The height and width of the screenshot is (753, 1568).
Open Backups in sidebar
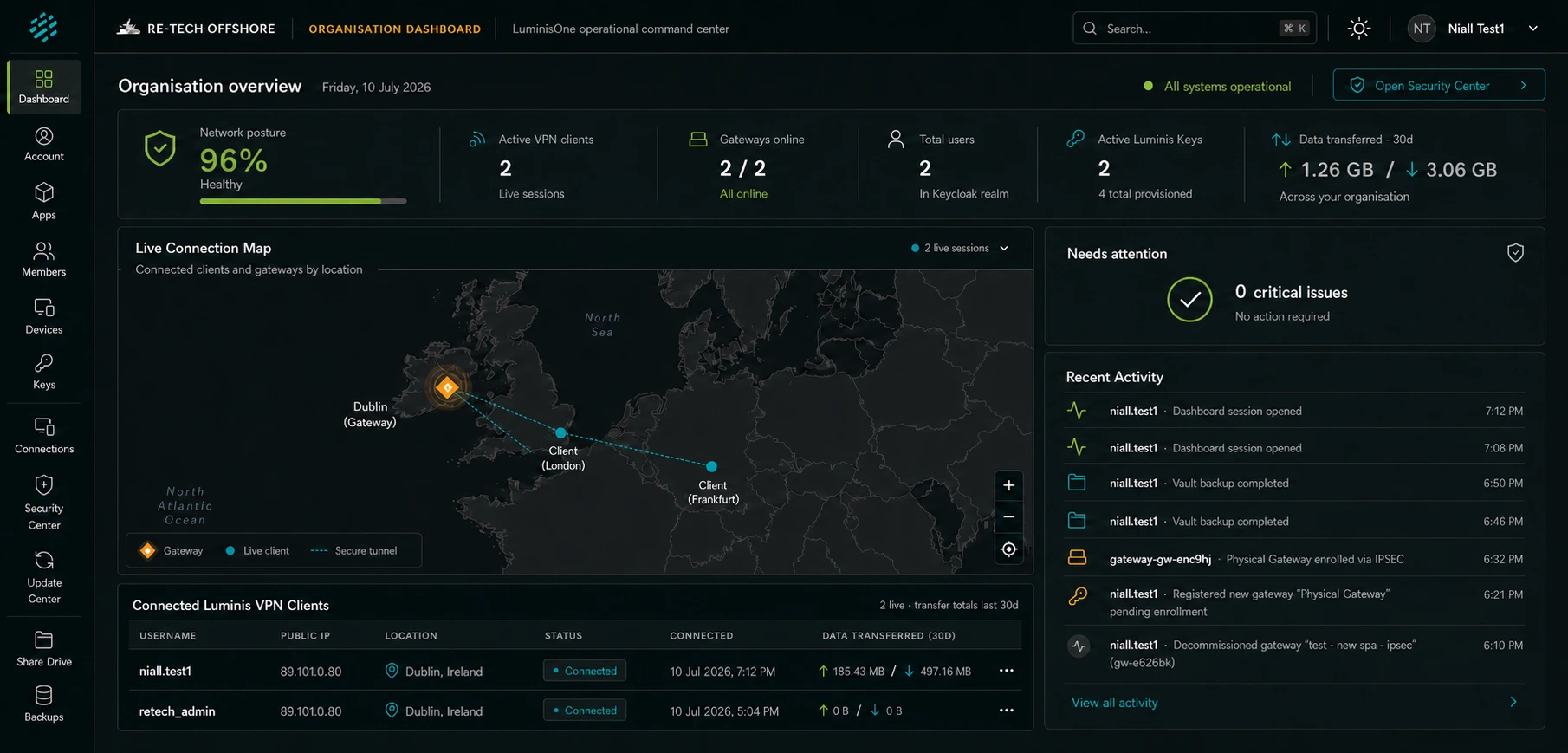coord(44,704)
